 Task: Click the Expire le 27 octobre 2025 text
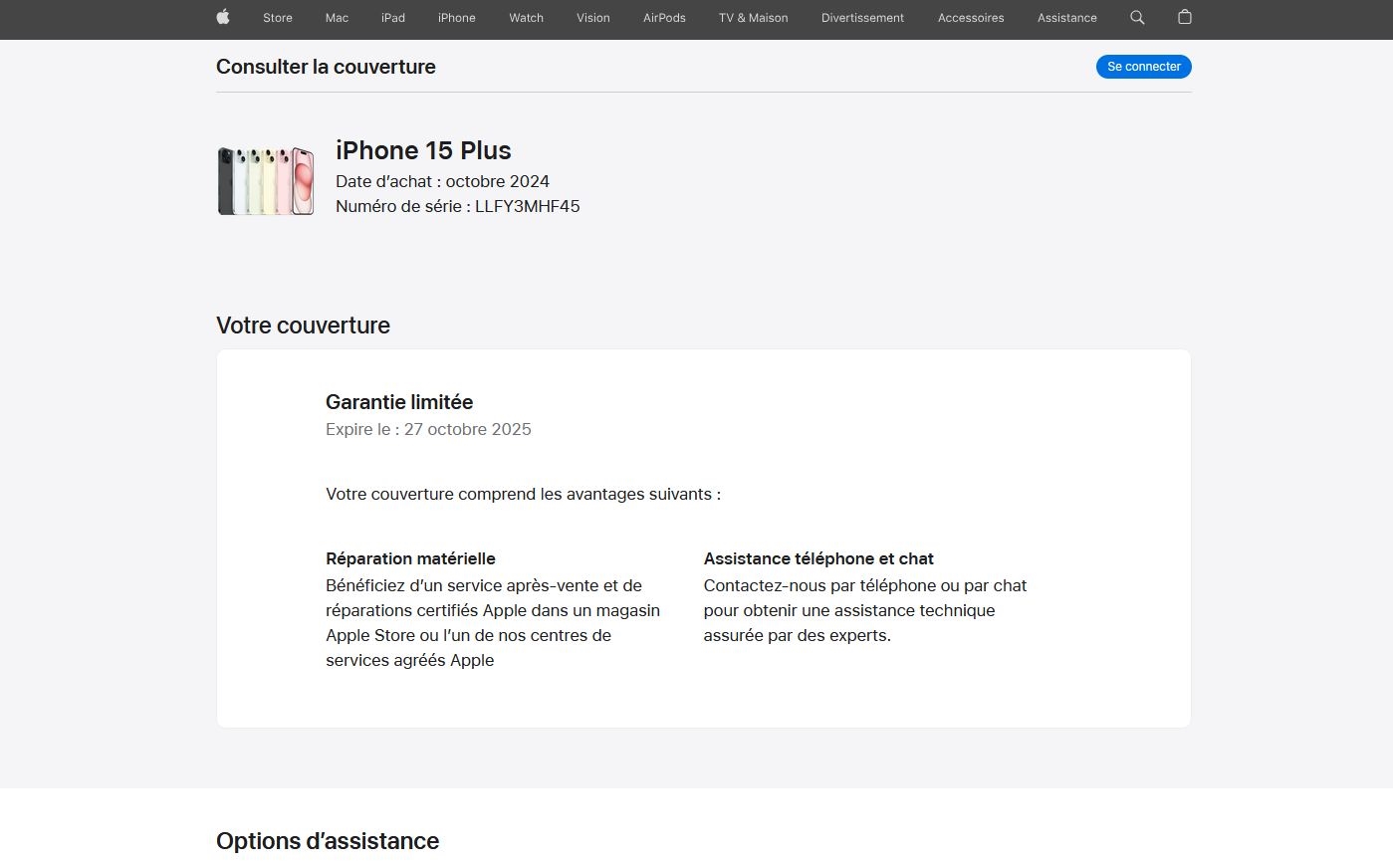428,429
